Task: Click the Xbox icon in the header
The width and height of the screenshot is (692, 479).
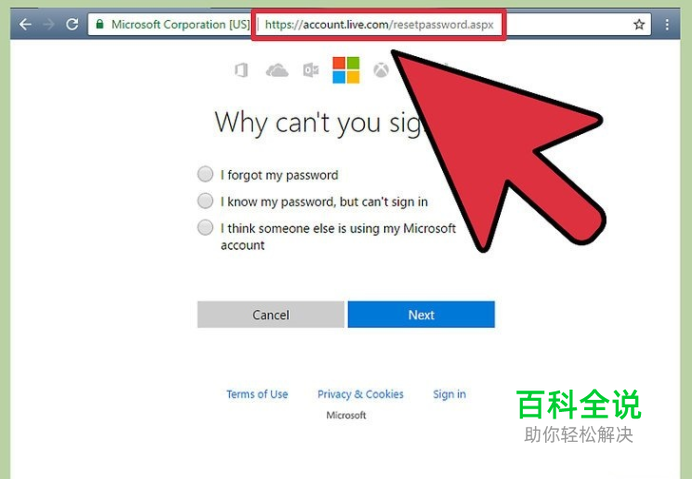Action: (381, 70)
